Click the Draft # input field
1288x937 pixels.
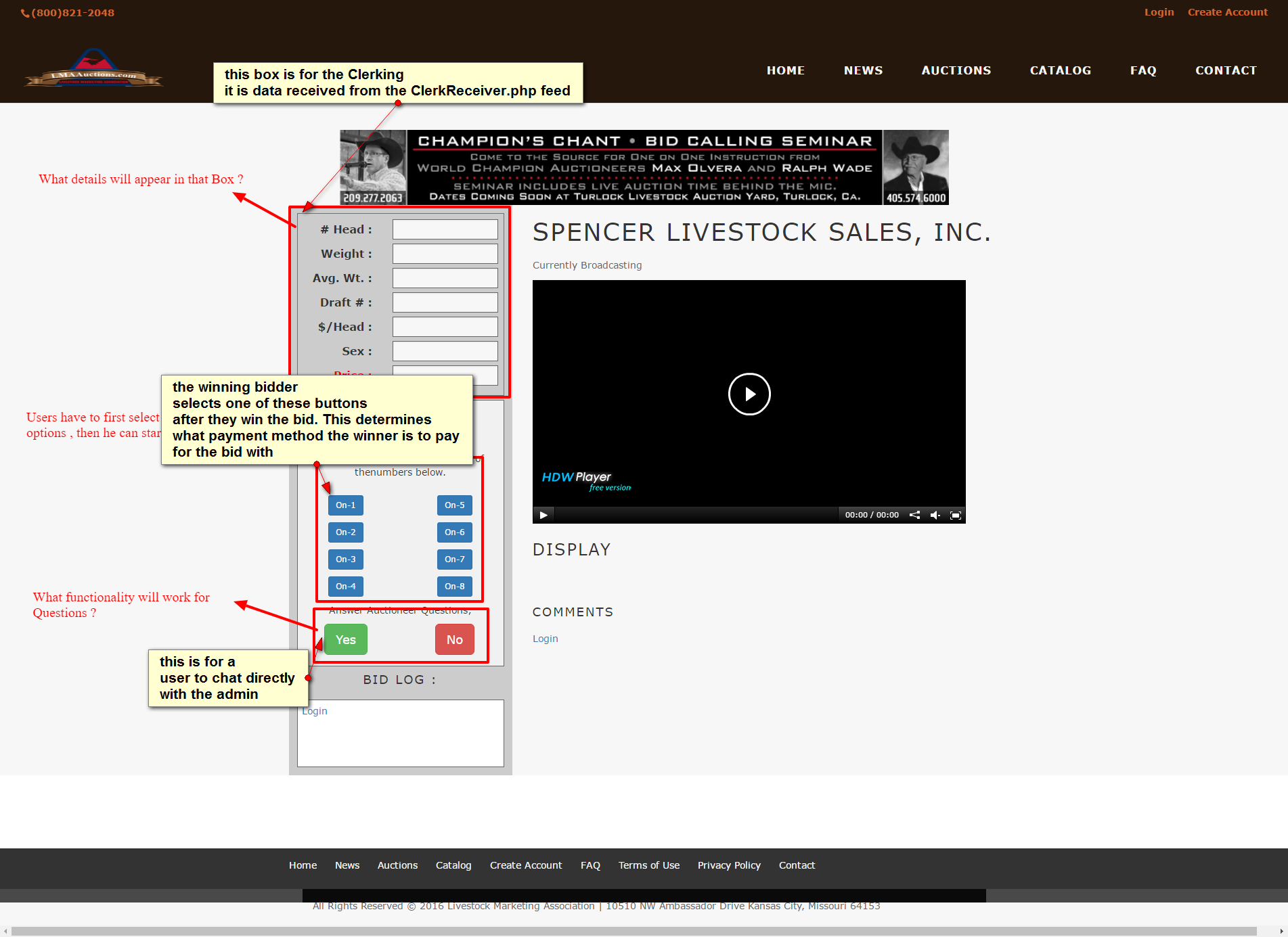click(x=445, y=302)
